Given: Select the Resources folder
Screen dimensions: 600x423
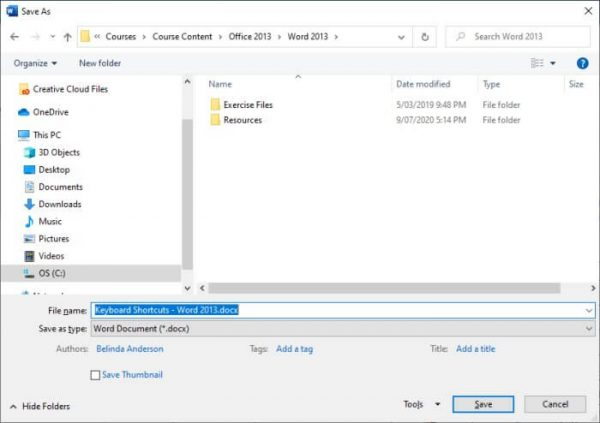Looking at the screenshot, I should click(x=243, y=120).
